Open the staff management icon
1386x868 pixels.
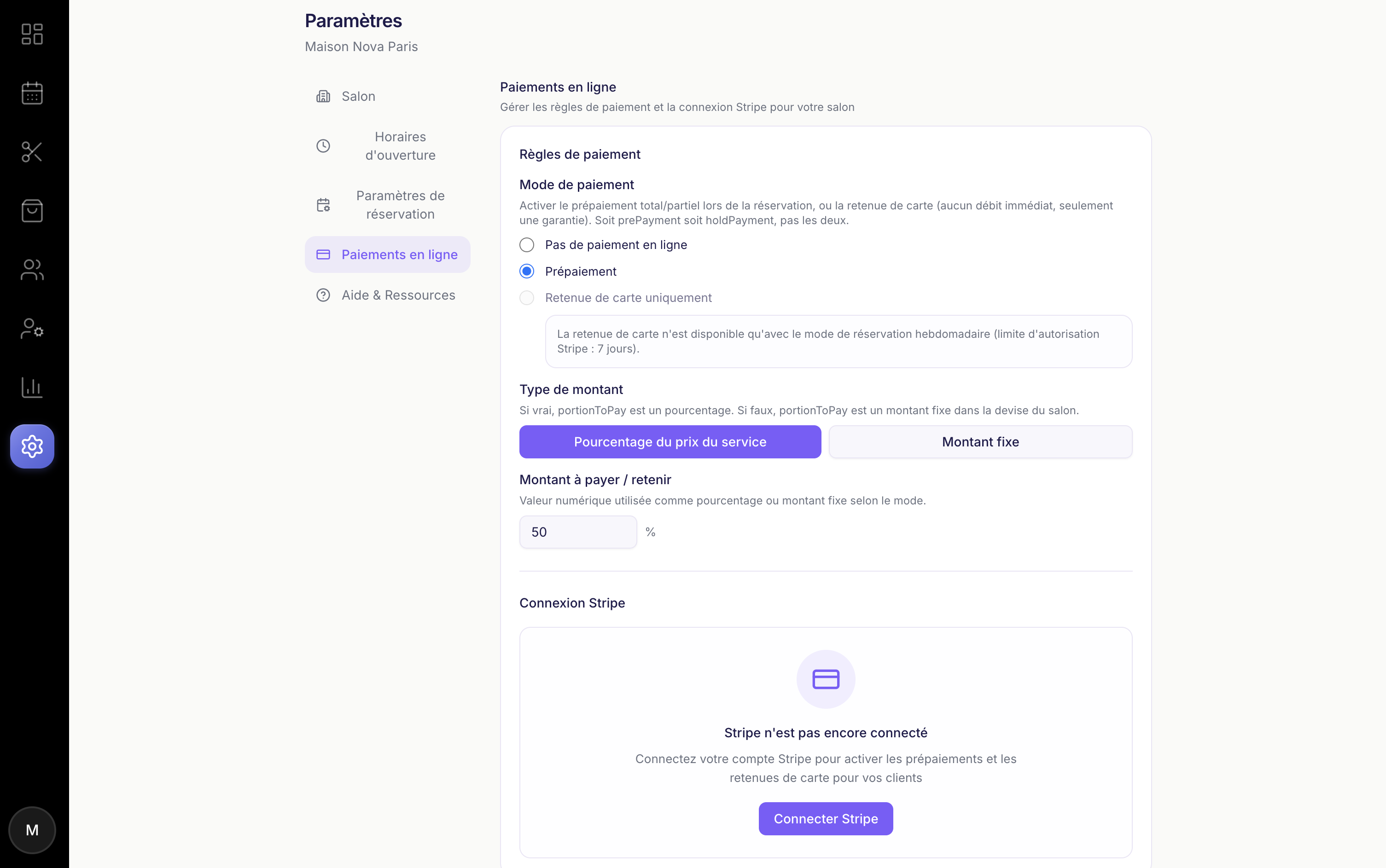click(32, 328)
